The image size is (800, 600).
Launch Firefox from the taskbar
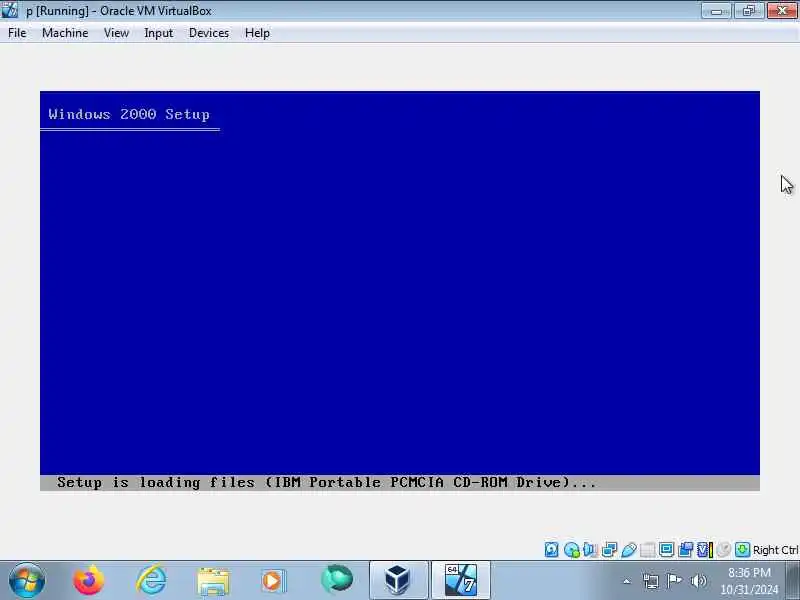tap(88, 580)
